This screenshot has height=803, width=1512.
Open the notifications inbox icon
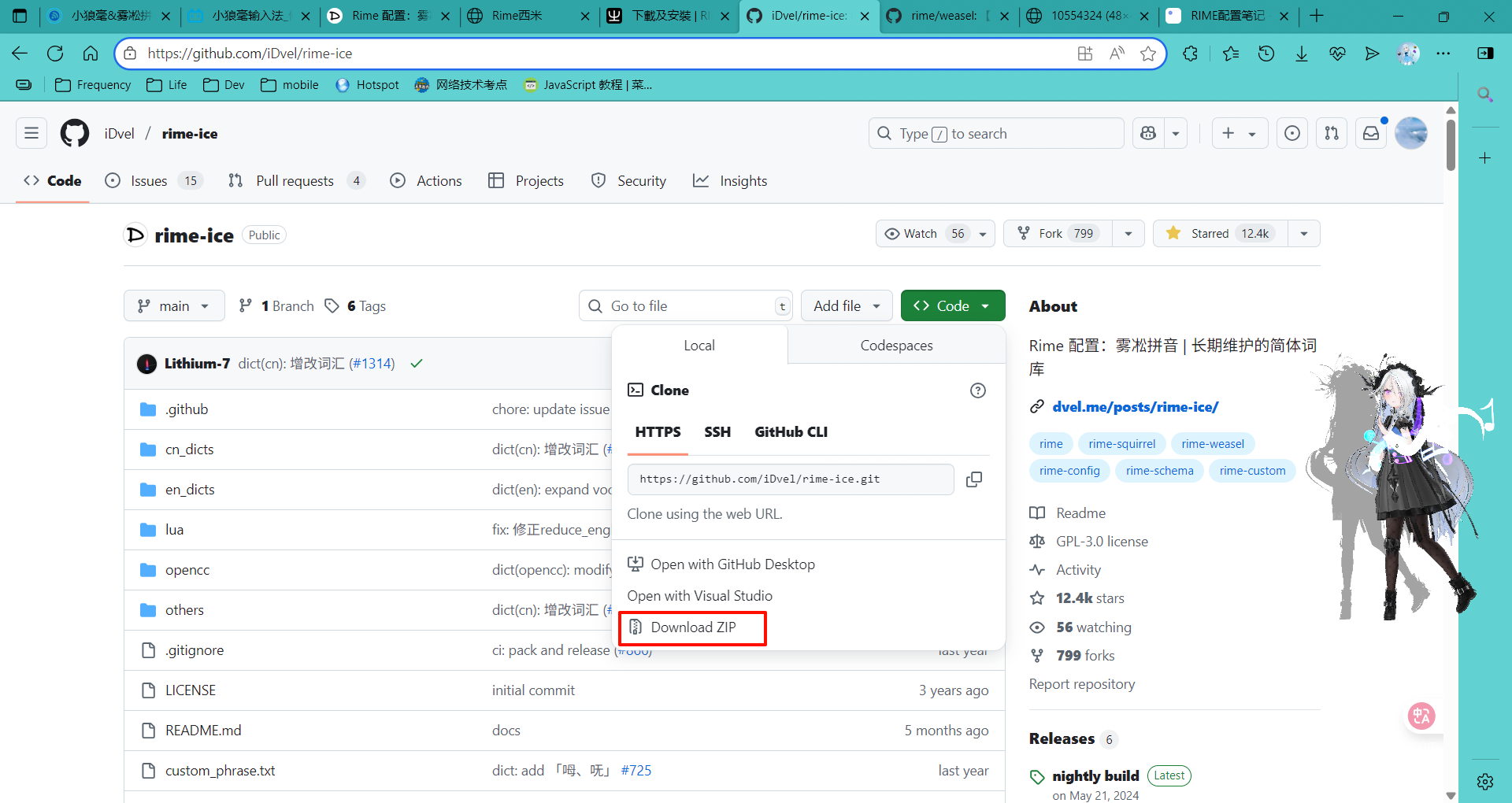pos(1371,134)
